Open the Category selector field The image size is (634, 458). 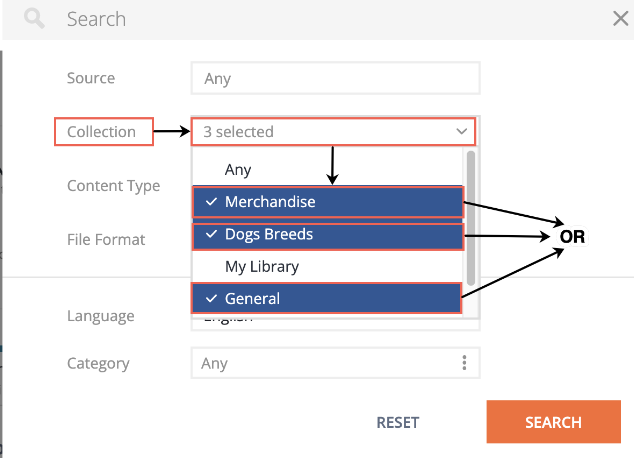tap(335, 363)
